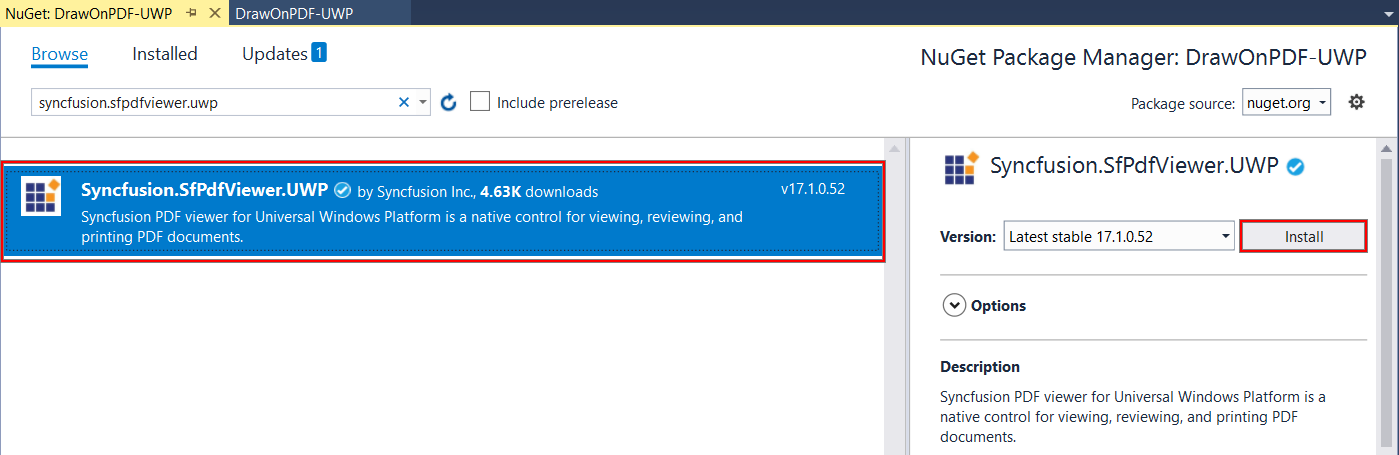Click the Syncfusion logo in the details pane

960,167
